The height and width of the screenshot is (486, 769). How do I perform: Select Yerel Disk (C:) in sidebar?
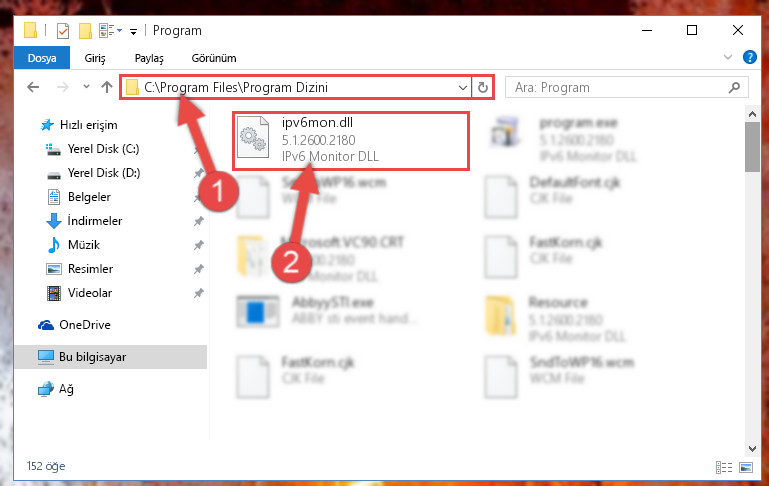click(103, 149)
